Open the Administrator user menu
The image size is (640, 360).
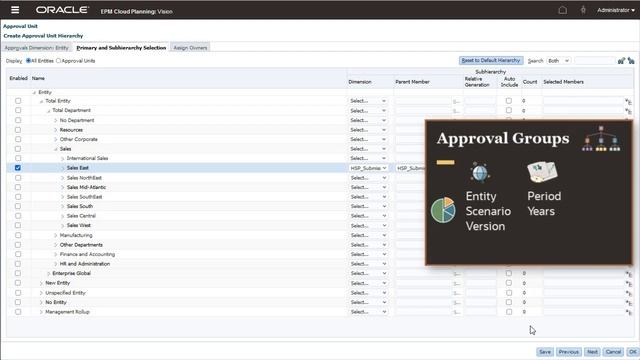click(616, 10)
